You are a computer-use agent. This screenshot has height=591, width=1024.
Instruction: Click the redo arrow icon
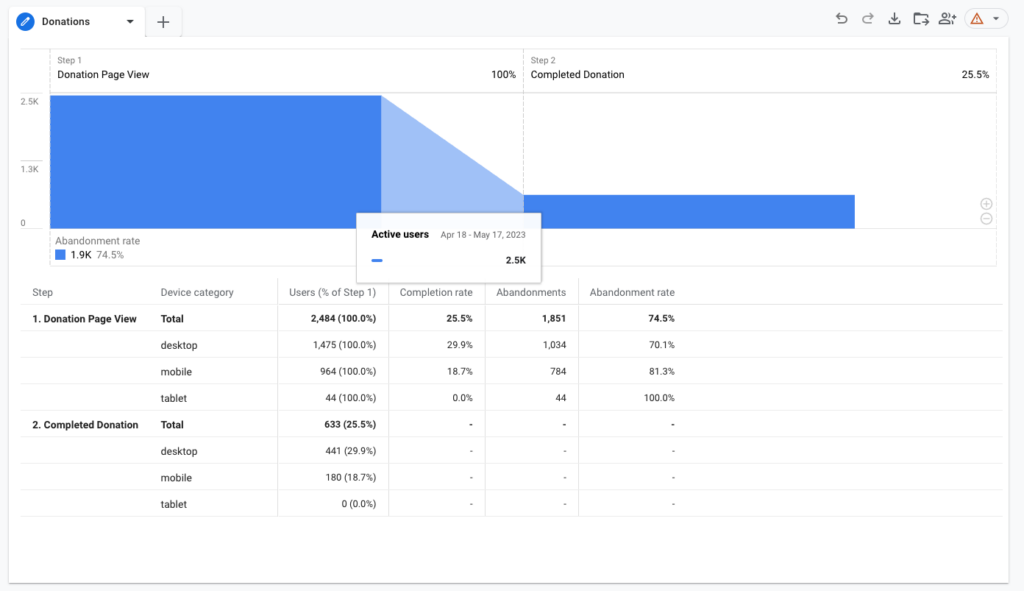pyautogui.click(x=867, y=19)
